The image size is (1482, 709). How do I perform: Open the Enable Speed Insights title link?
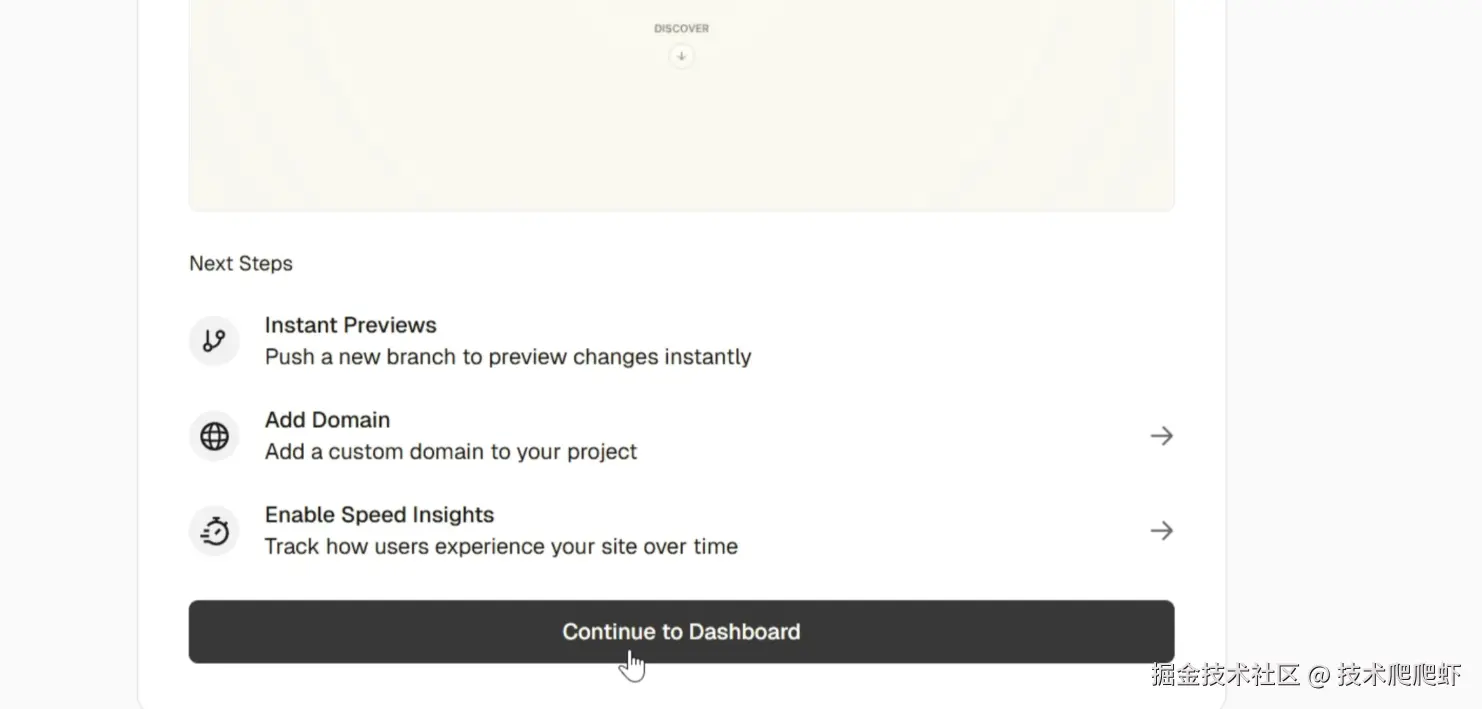[x=379, y=515]
